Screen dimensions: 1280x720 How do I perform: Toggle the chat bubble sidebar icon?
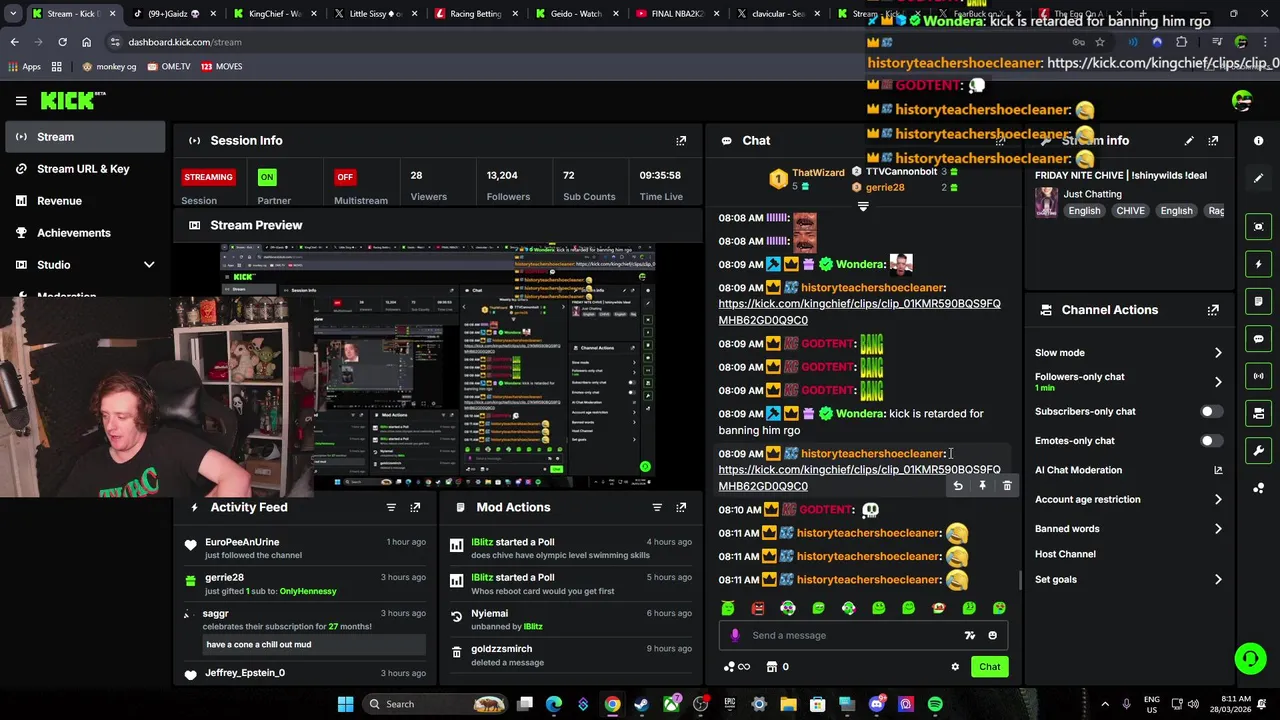click(x=1258, y=339)
